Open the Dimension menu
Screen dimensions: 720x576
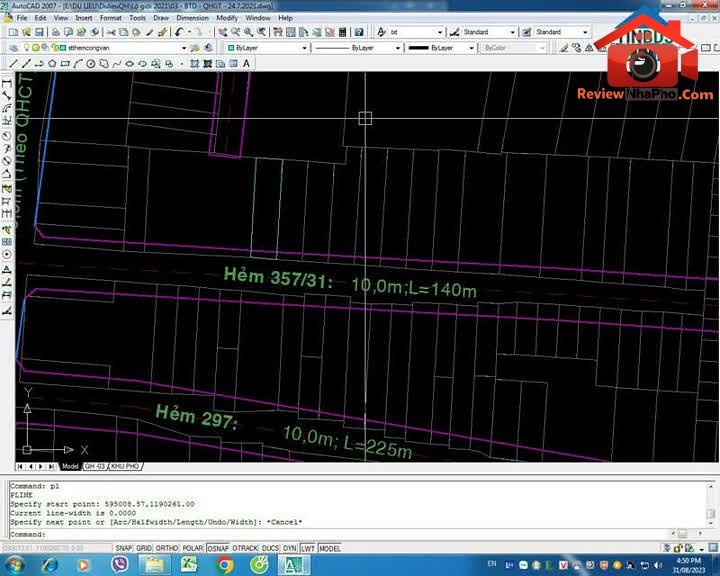(192, 18)
